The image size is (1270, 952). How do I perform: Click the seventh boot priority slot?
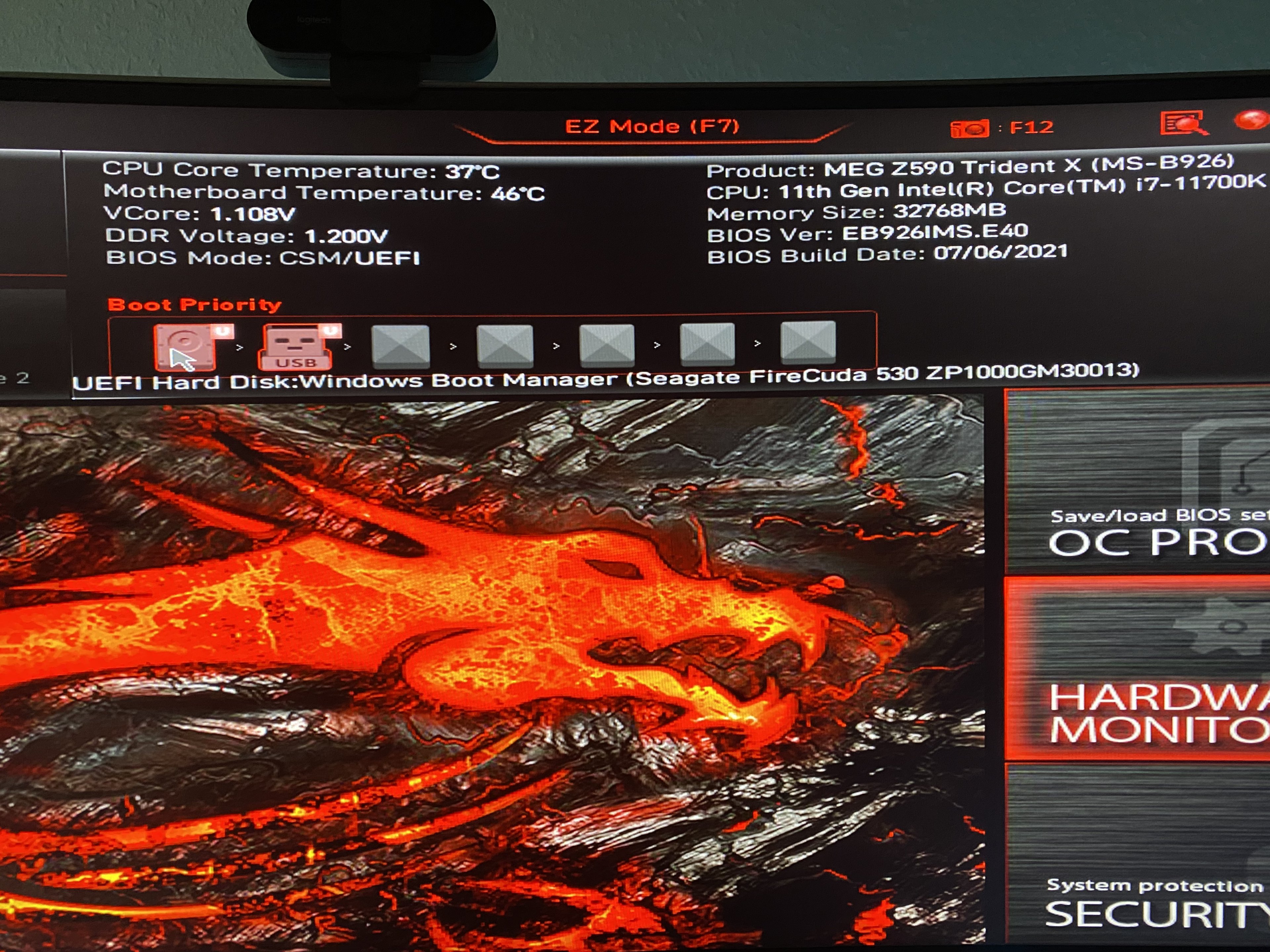click(x=808, y=342)
